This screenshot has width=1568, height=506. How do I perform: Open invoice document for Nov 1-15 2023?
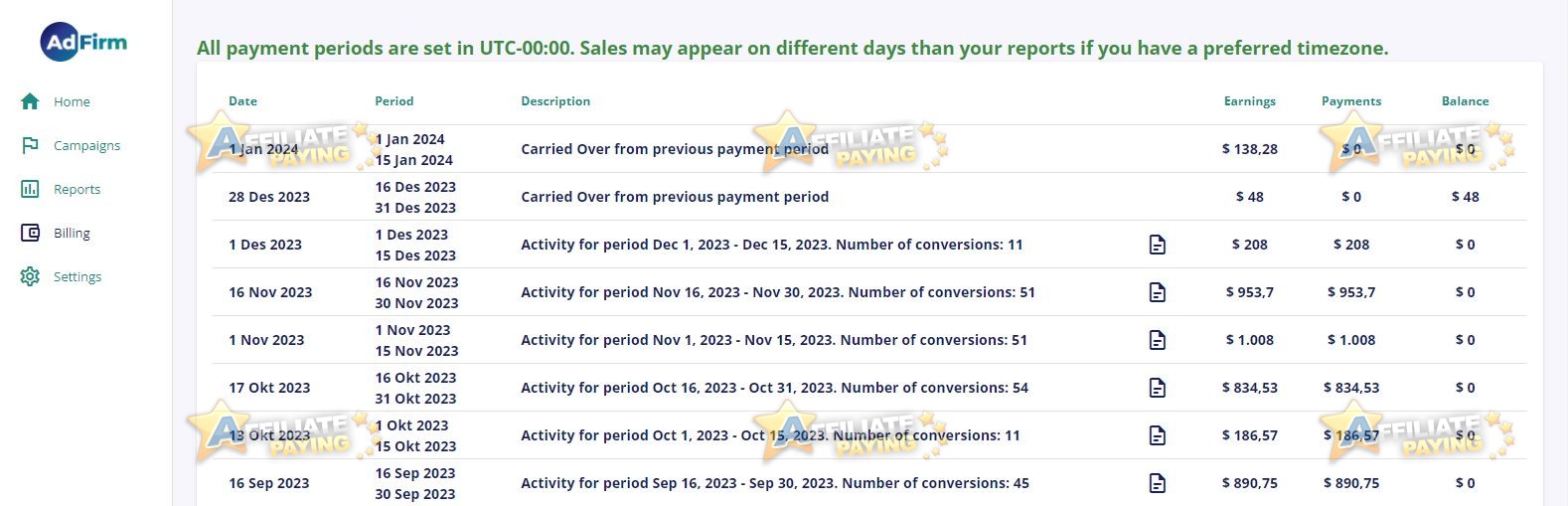pyautogui.click(x=1158, y=340)
